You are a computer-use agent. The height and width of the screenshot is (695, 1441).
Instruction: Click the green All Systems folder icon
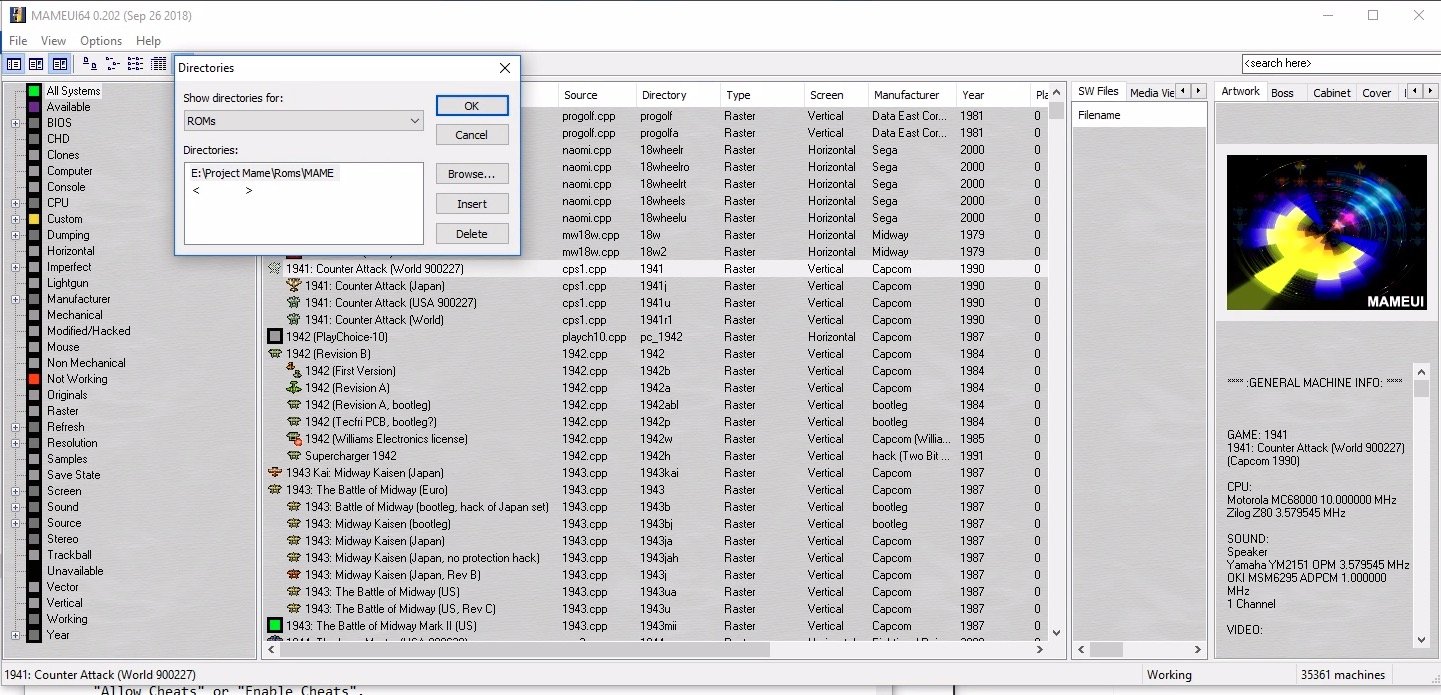click(34, 91)
